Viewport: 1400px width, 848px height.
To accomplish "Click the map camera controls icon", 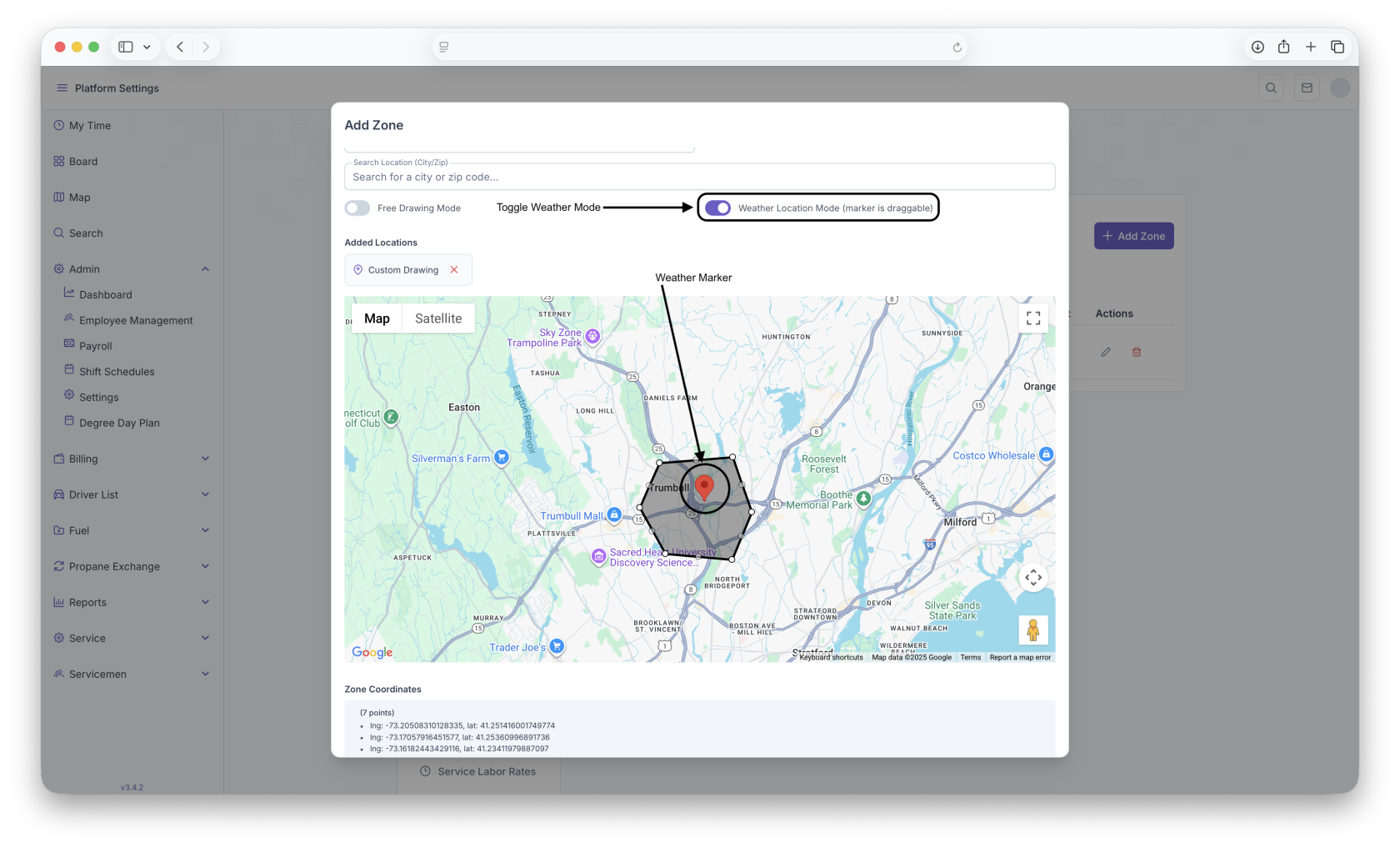I will click(1033, 577).
